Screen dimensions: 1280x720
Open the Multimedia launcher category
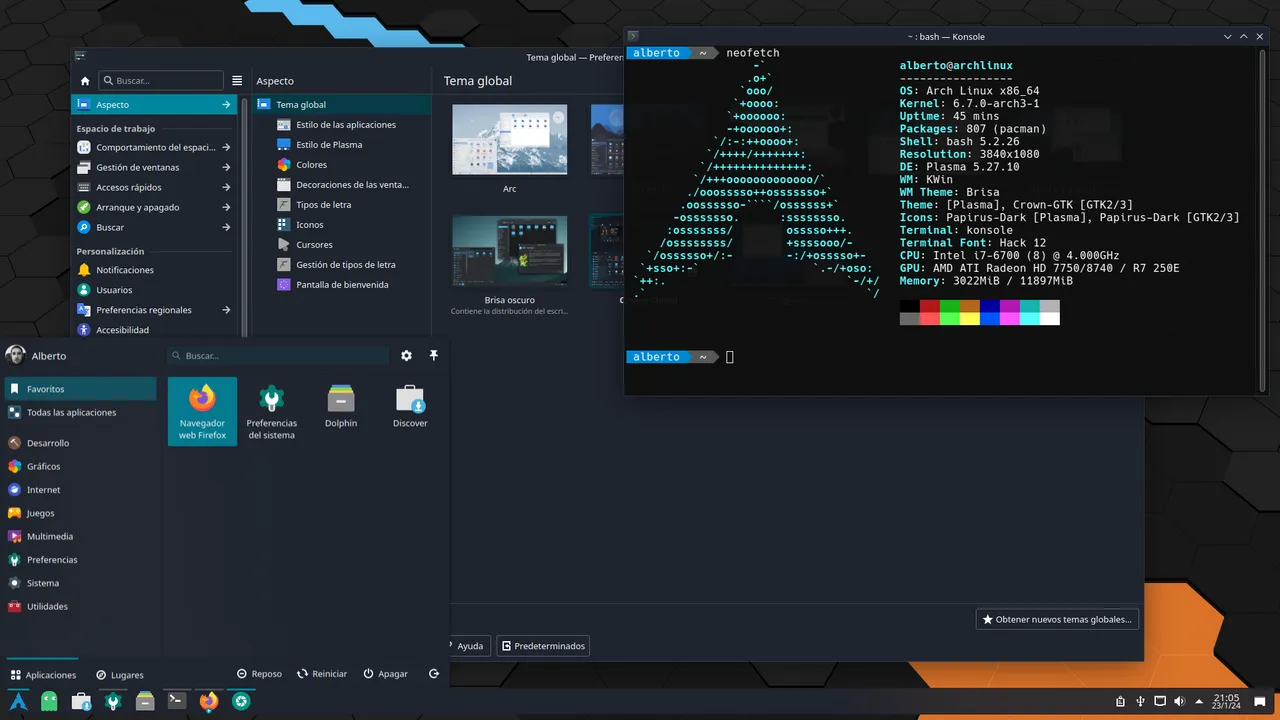pyautogui.click(x=79, y=536)
